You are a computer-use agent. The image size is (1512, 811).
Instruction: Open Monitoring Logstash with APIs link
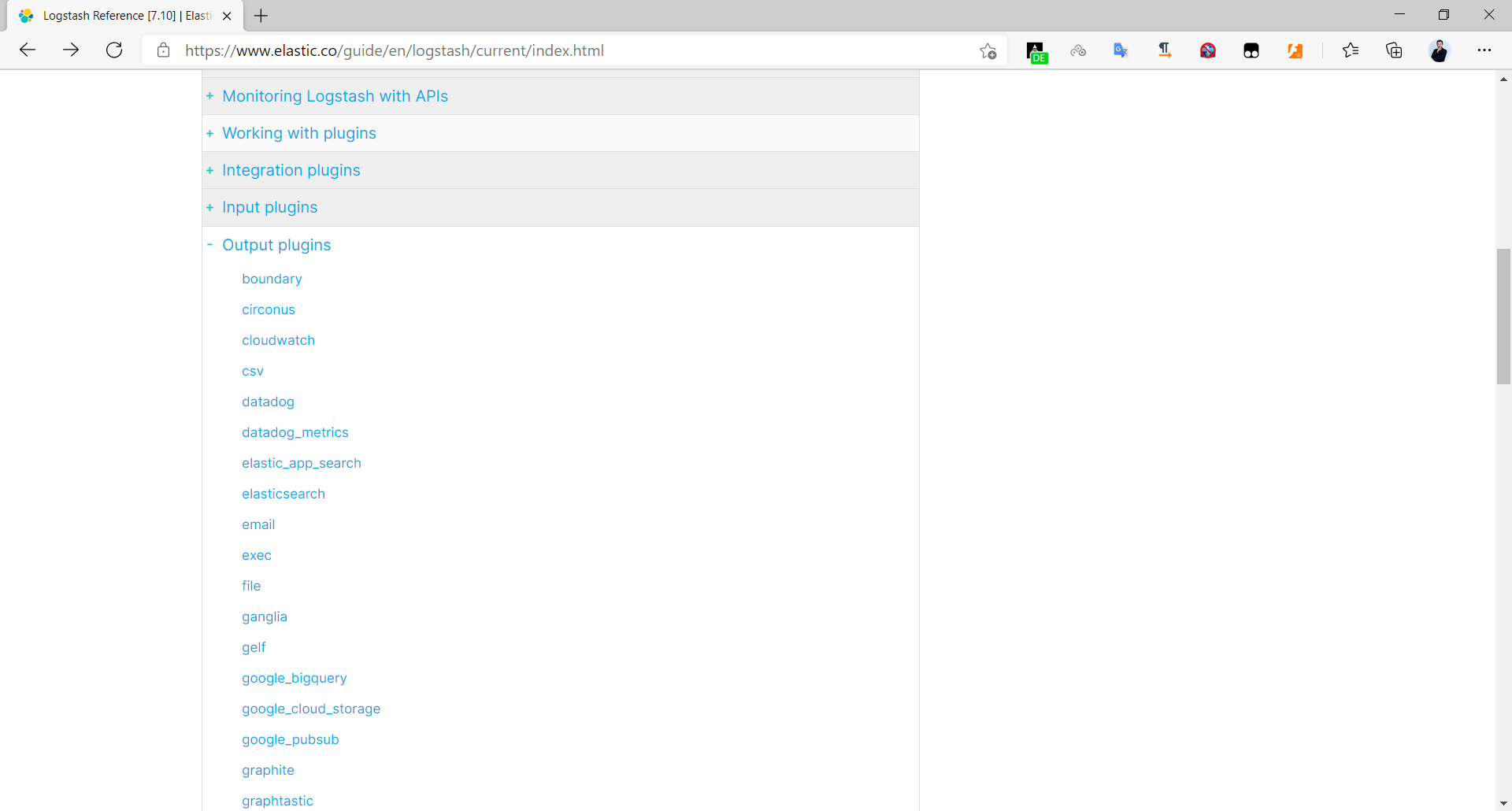(335, 96)
